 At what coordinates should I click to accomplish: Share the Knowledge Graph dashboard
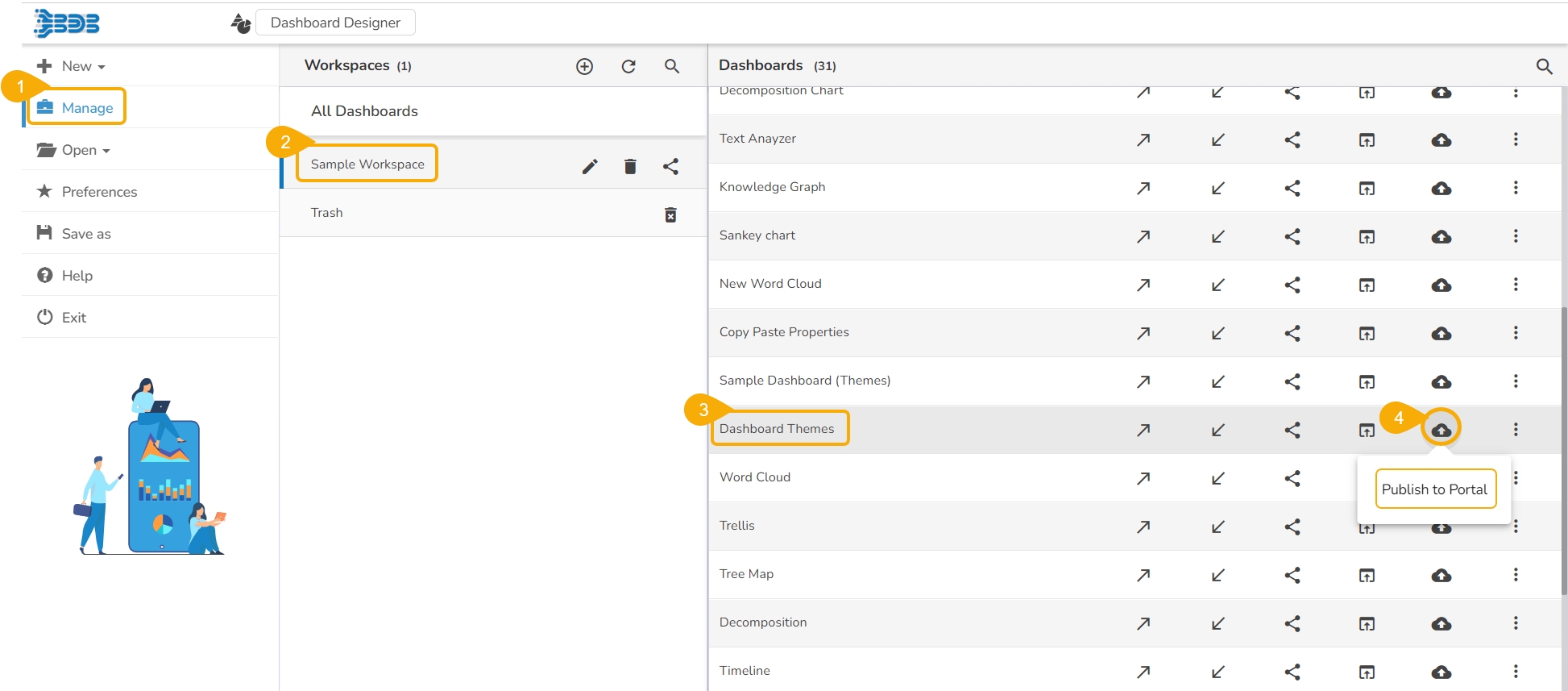(1292, 188)
